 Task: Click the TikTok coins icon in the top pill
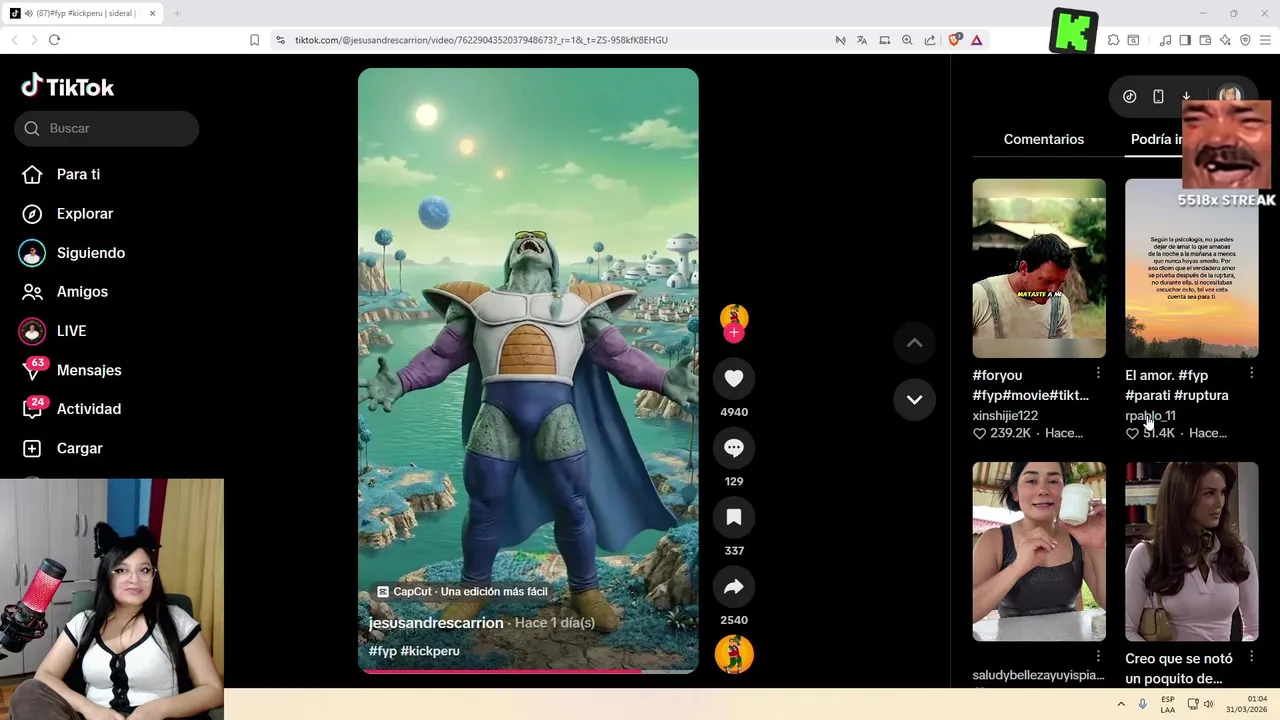tap(1129, 97)
